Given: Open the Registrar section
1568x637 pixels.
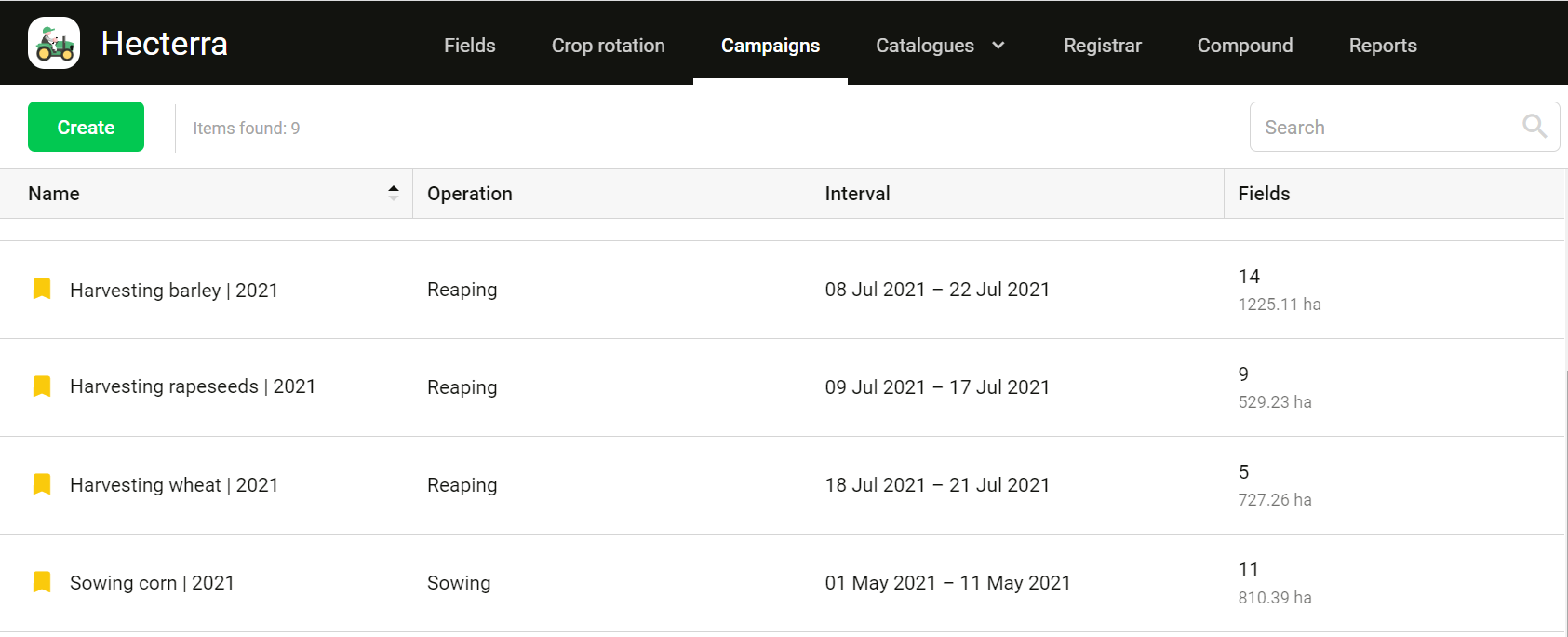Looking at the screenshot, I should click(x=1102, y=46).
